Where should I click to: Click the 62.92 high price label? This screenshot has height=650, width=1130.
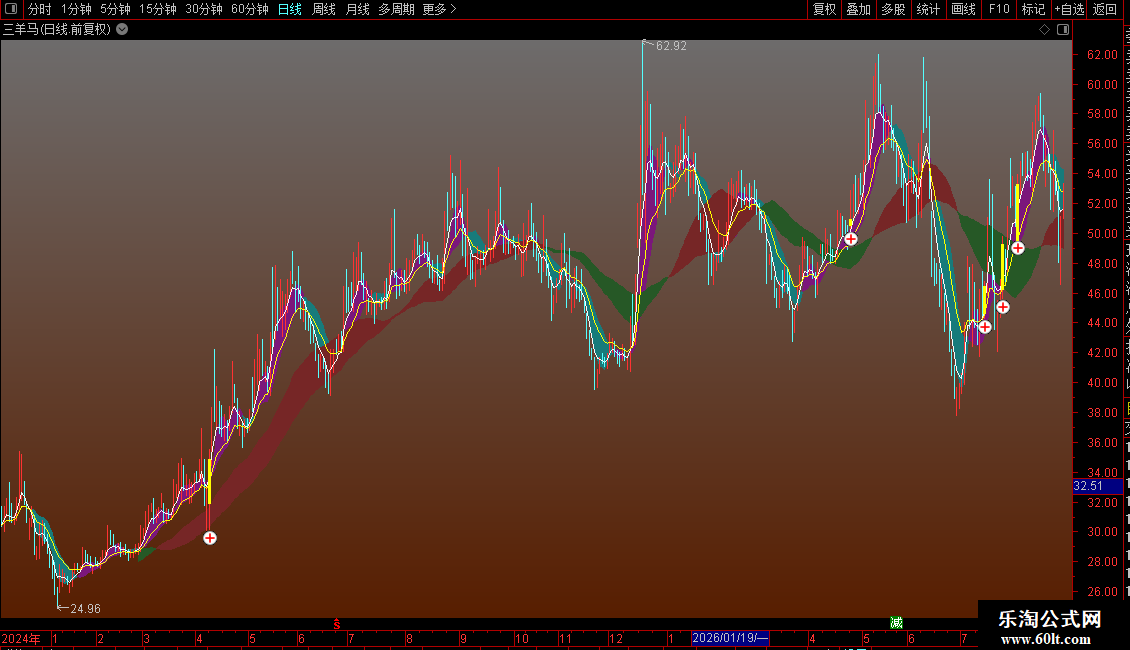coord(671,46)
